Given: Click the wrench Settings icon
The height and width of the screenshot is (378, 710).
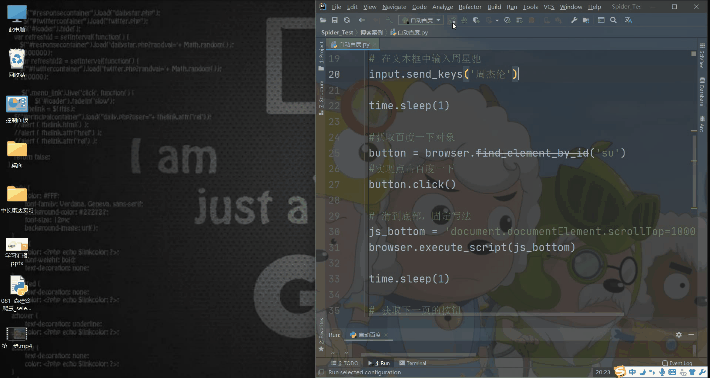Looking at the screenshot, I should click(574, 20).
